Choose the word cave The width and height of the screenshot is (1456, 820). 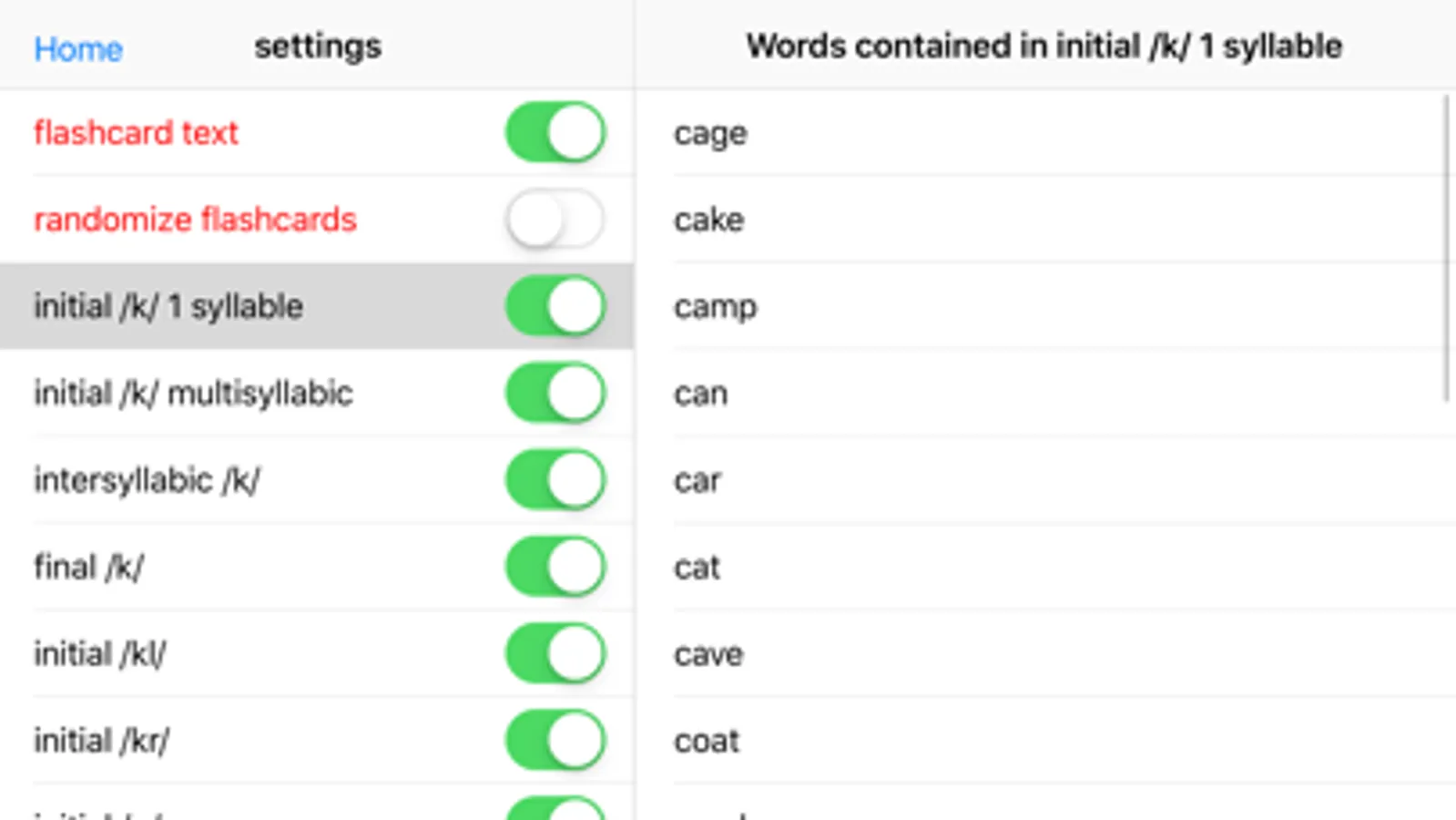point(708,653)
